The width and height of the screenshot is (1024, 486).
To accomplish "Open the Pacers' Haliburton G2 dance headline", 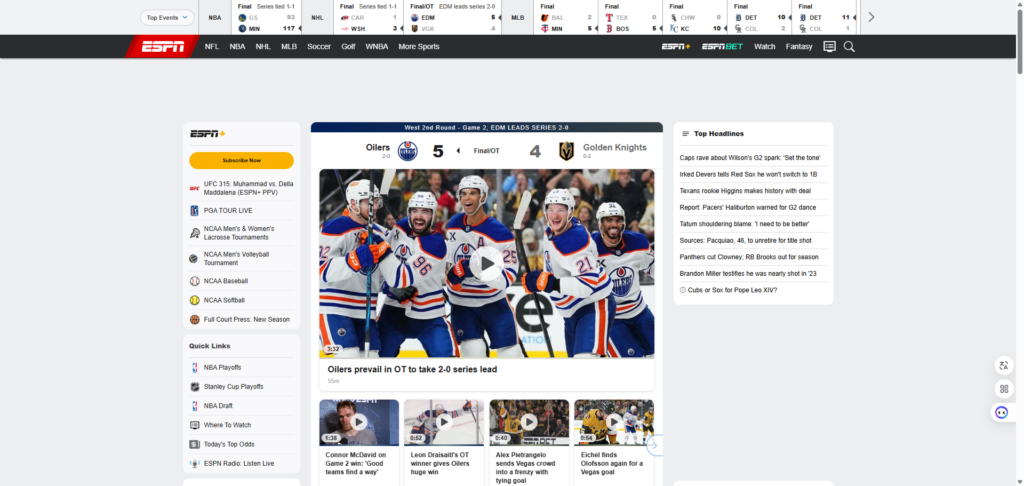I will [x=748, y=208].
